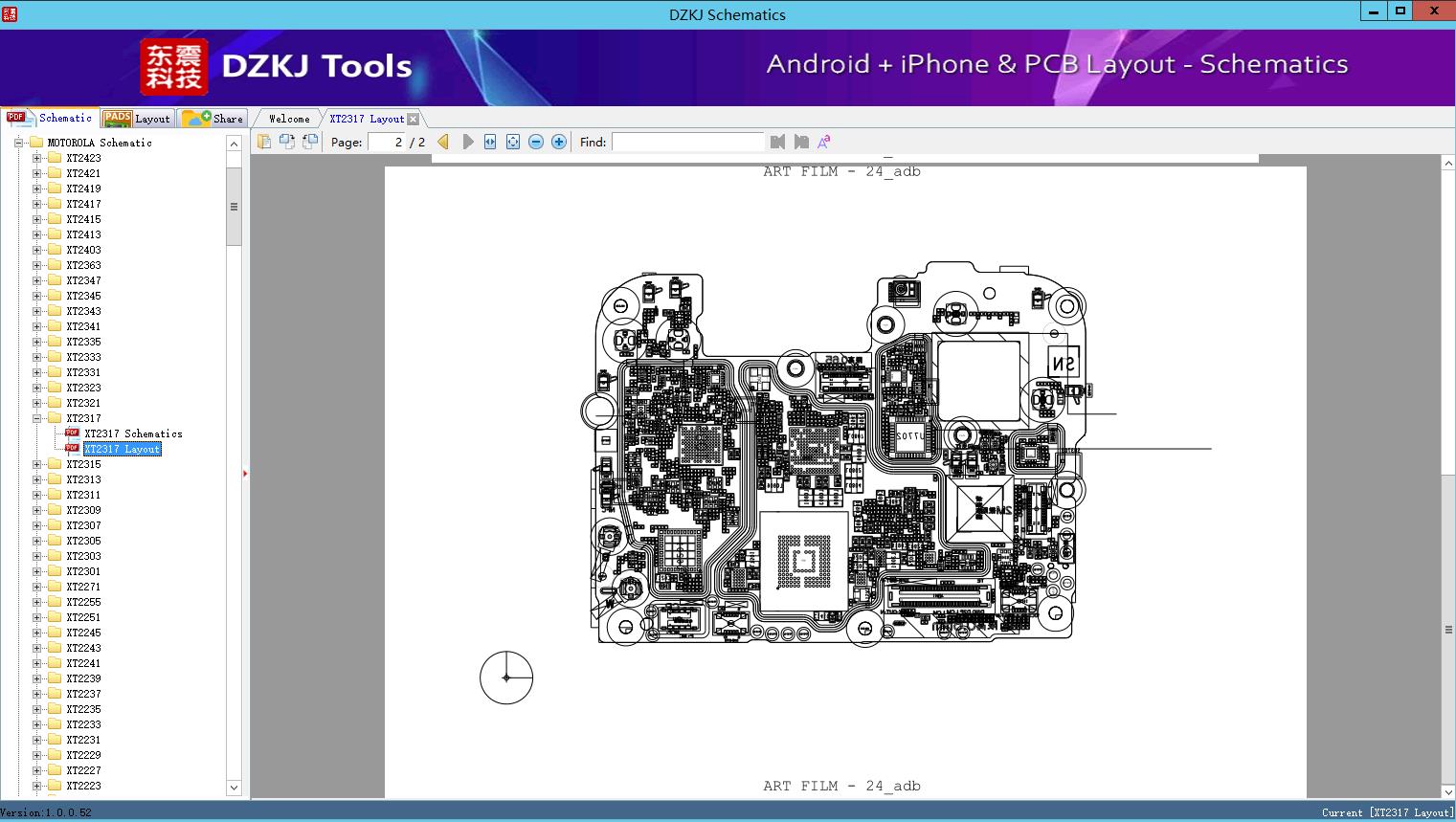The width and height of the screenshot is (1456, 822).
Task: Click the DZKJ red logo in the banner
Action: [174, 67]
